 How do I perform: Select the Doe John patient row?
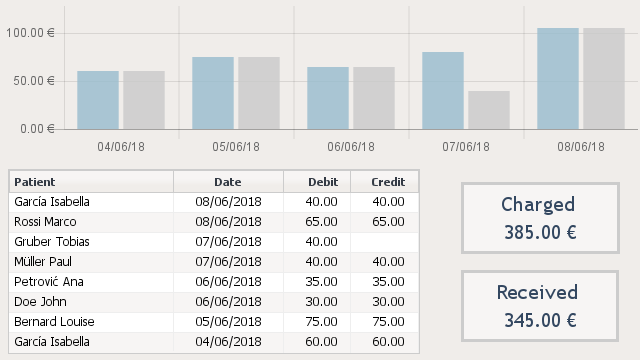pyautogui.click(x=214, y=302)
